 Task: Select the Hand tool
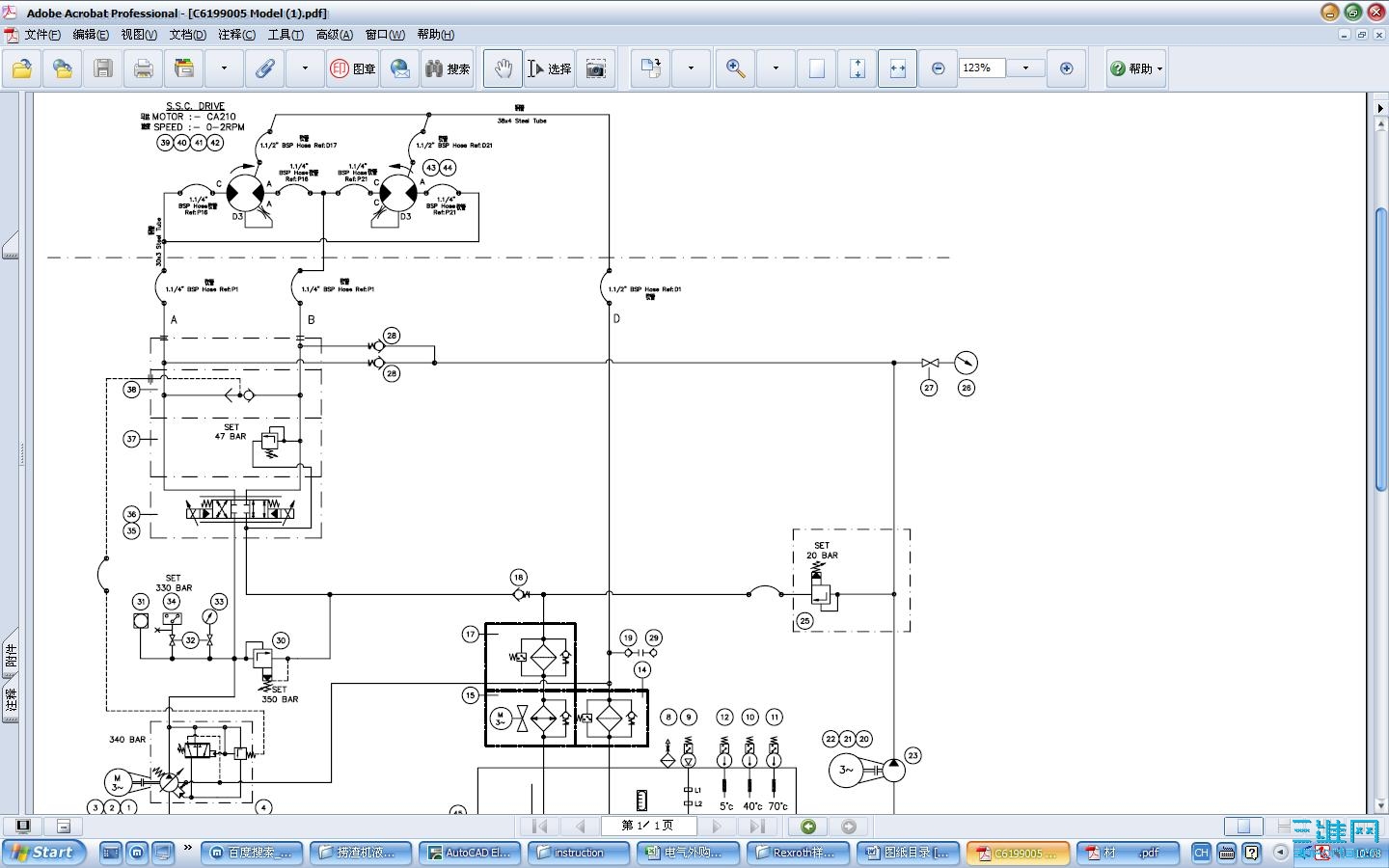coord(503,68)
